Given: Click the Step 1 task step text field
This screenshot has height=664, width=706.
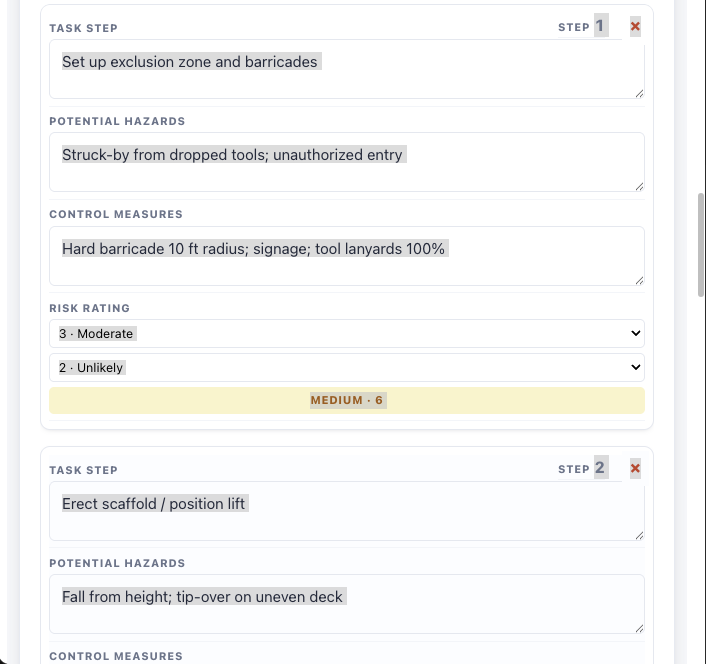Looking at the screenshot, I should [347, 69].
